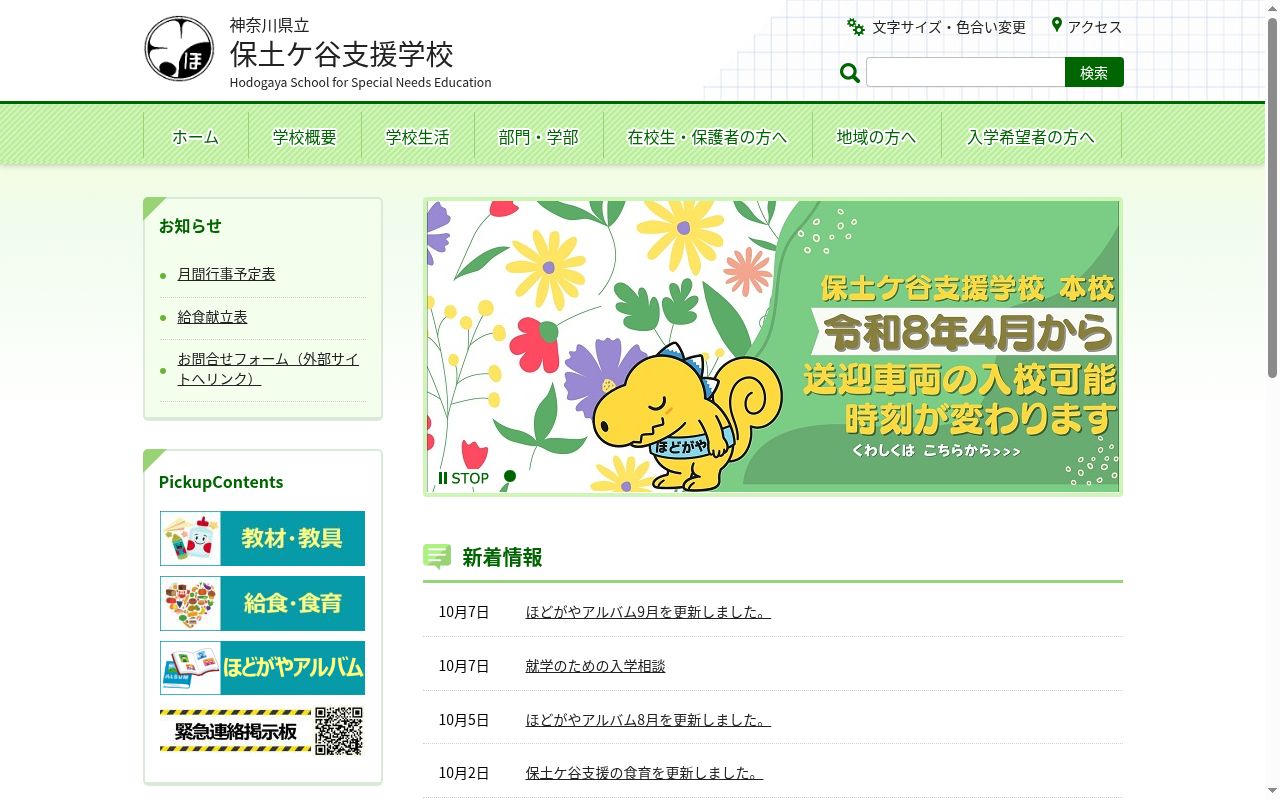
Task: Open the アクセス link
Action: tap(1095, 27)
